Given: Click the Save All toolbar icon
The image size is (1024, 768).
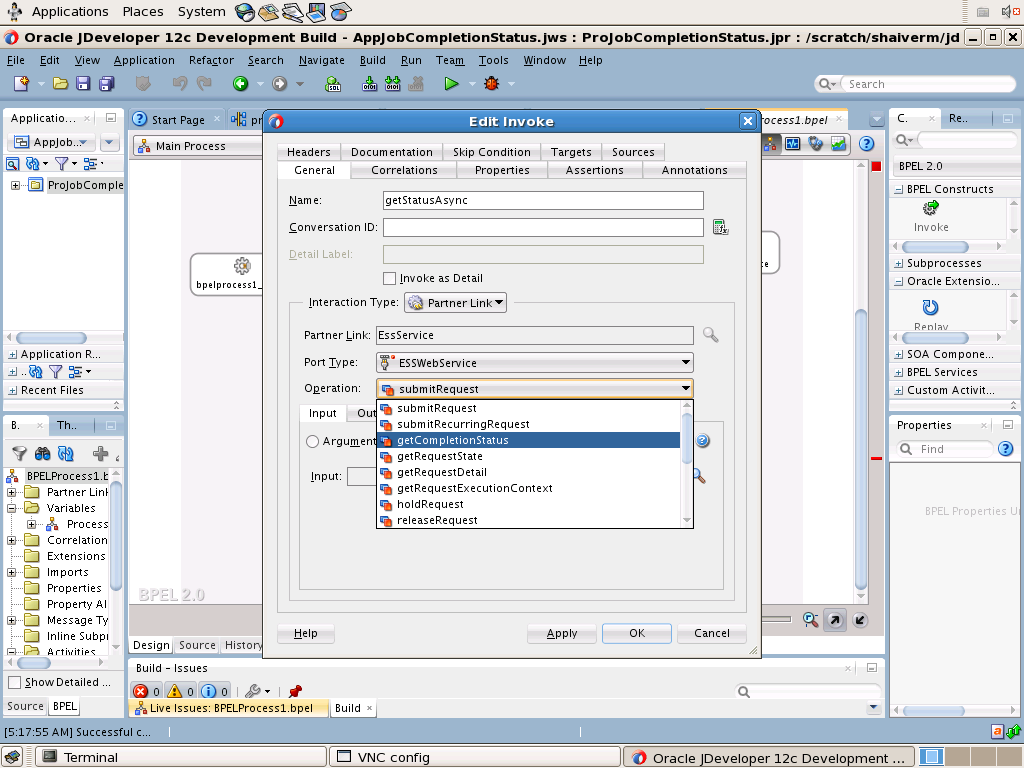Looking at the screenshot, I should (104, 84).
